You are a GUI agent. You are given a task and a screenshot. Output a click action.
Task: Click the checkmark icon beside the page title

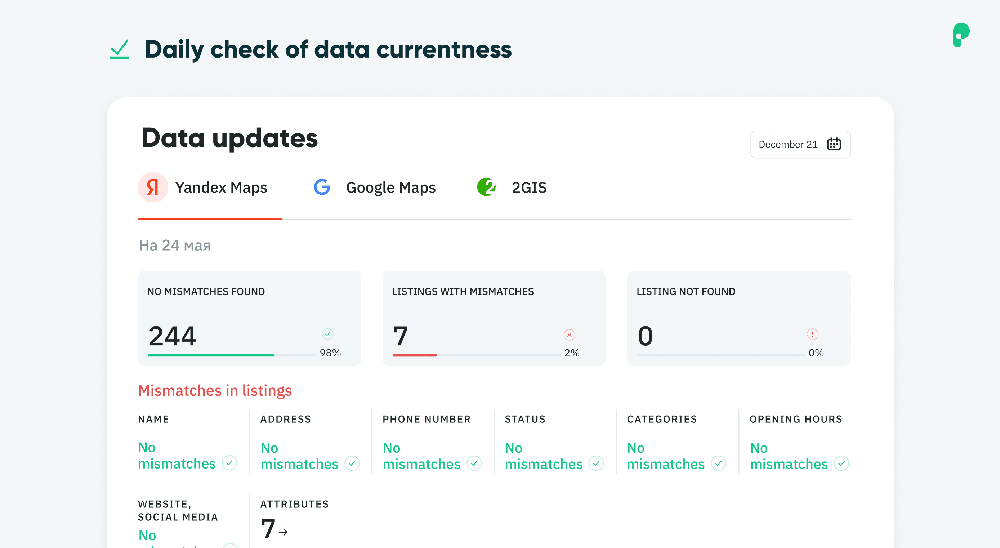(x=120, y=49)
